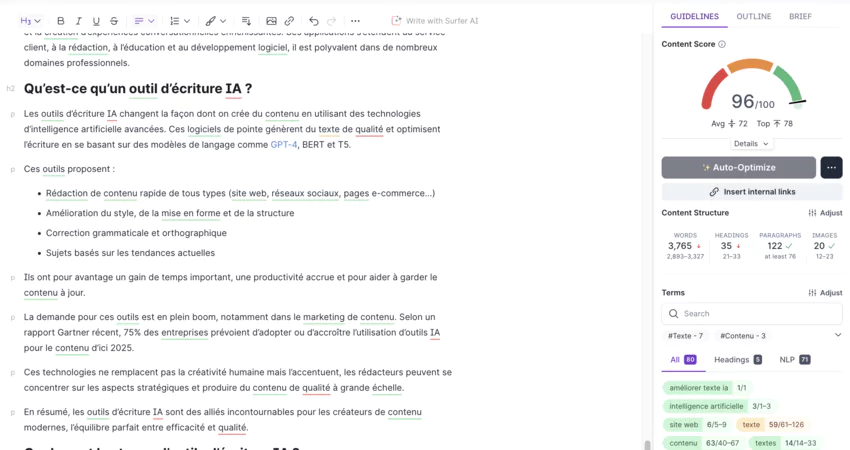850x450 pixels.
Task: Switch to the BRIEF tab
Action: tap(800, 16)
